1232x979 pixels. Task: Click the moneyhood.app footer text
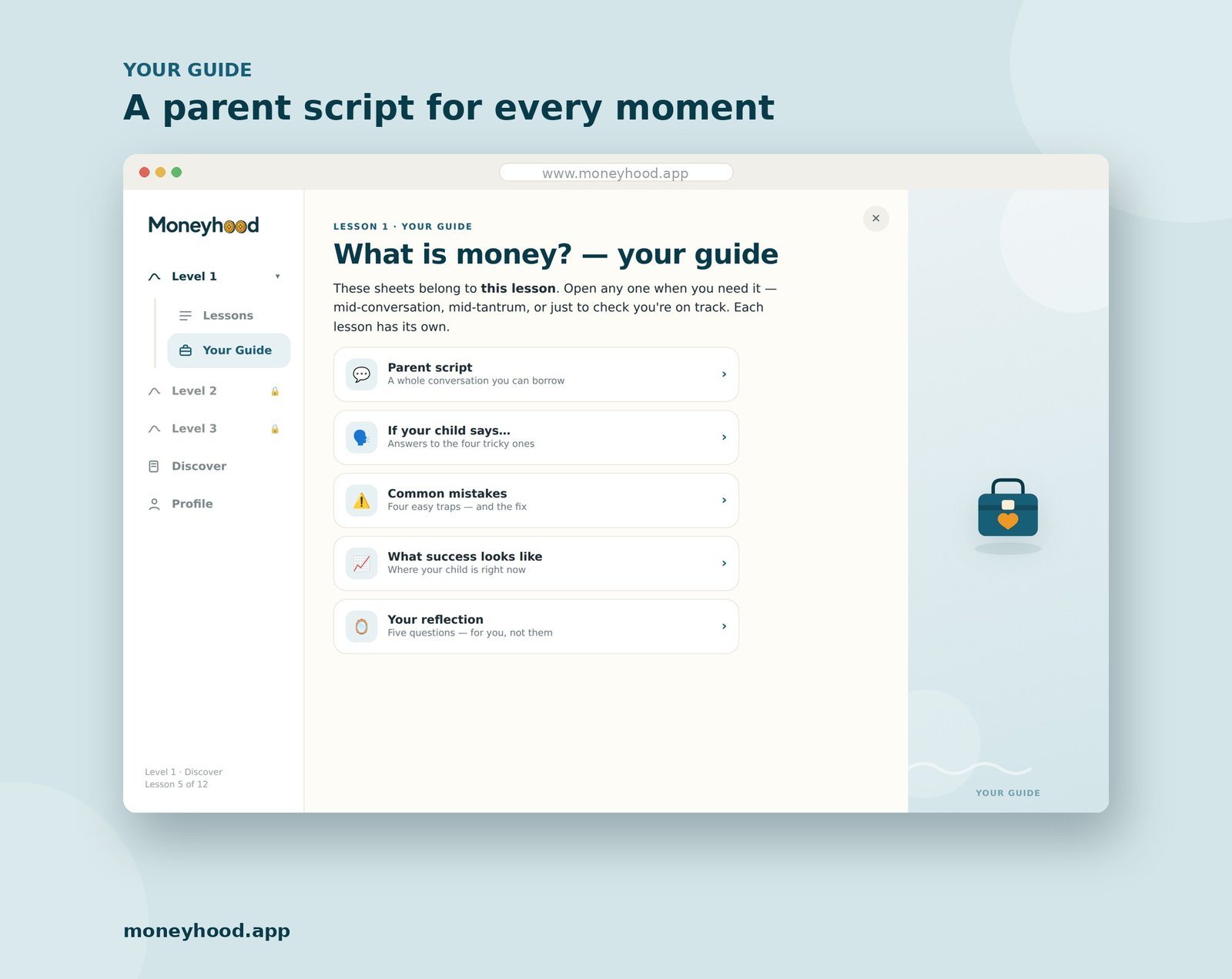[206, 930]
